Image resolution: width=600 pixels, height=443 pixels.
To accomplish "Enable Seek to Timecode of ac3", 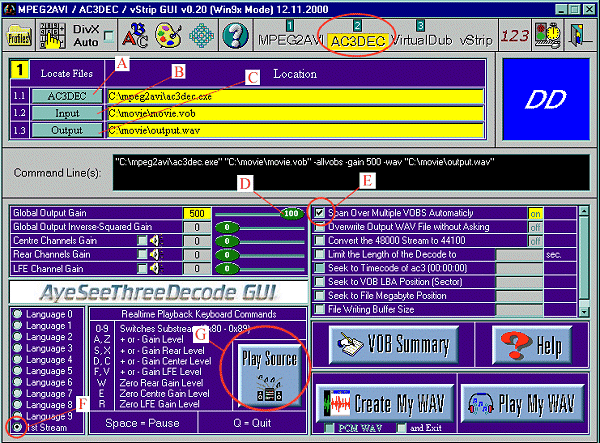I will 320,268.
